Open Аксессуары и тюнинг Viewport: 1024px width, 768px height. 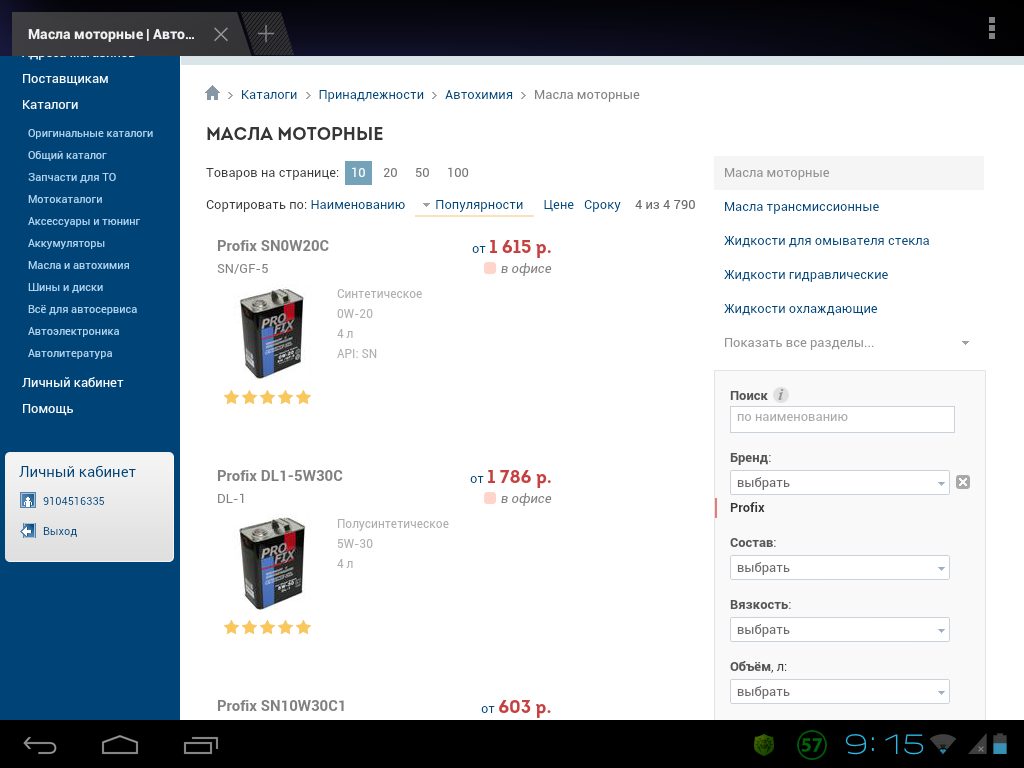click(84, 221)
